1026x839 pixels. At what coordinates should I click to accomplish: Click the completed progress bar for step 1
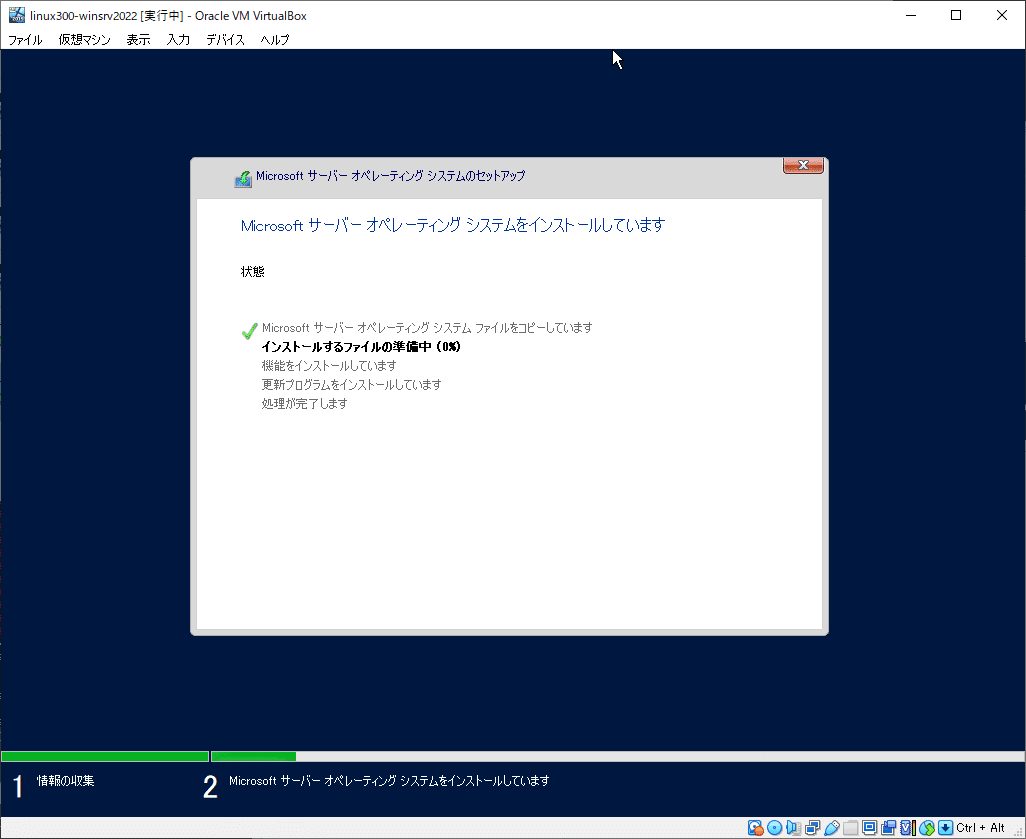pos(105,757)
